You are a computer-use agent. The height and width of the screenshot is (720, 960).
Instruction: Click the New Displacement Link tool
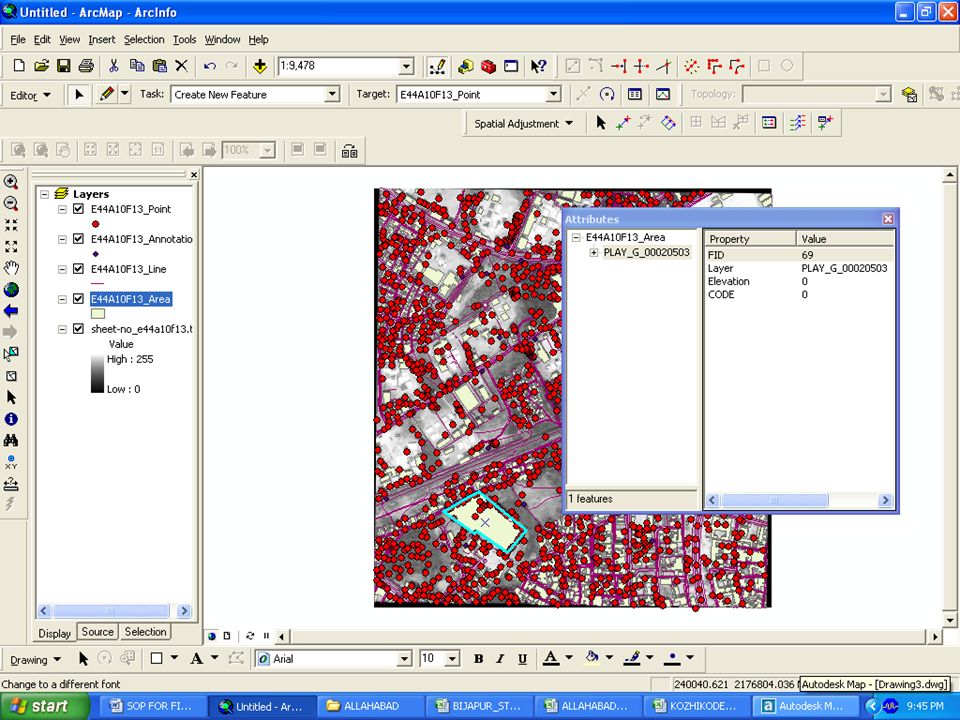click(623, 123)
